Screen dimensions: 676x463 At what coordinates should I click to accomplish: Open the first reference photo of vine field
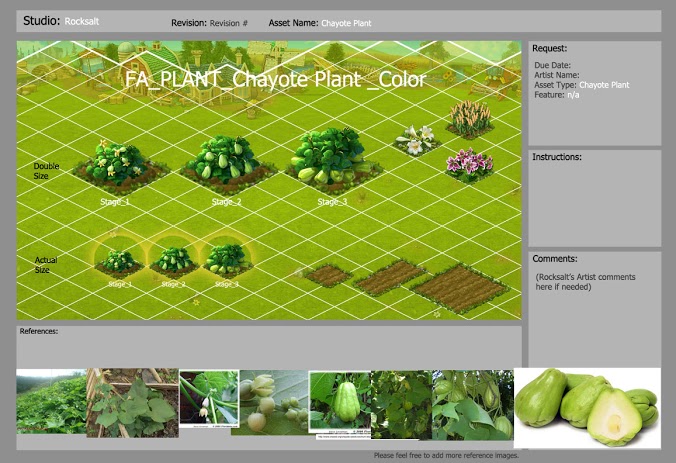tap(50, 403)
